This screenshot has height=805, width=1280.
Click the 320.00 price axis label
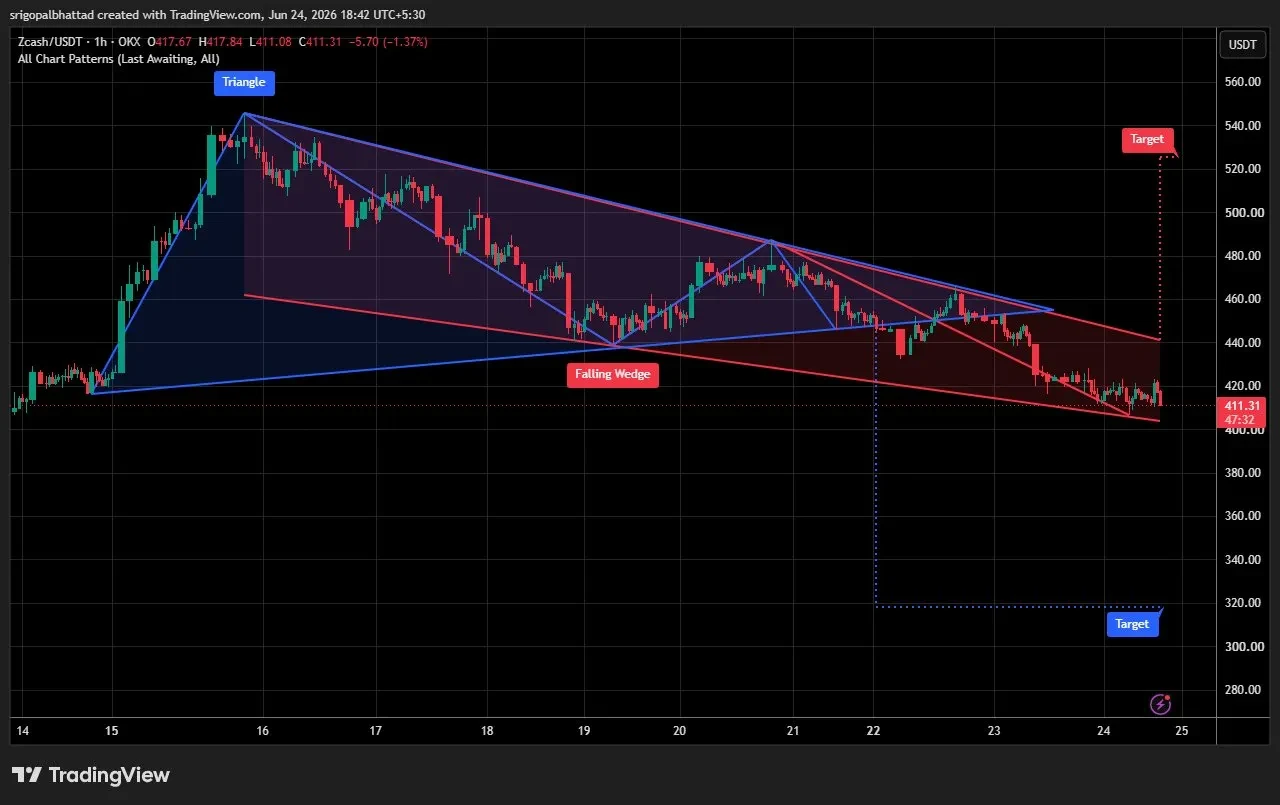point(1245,603)
